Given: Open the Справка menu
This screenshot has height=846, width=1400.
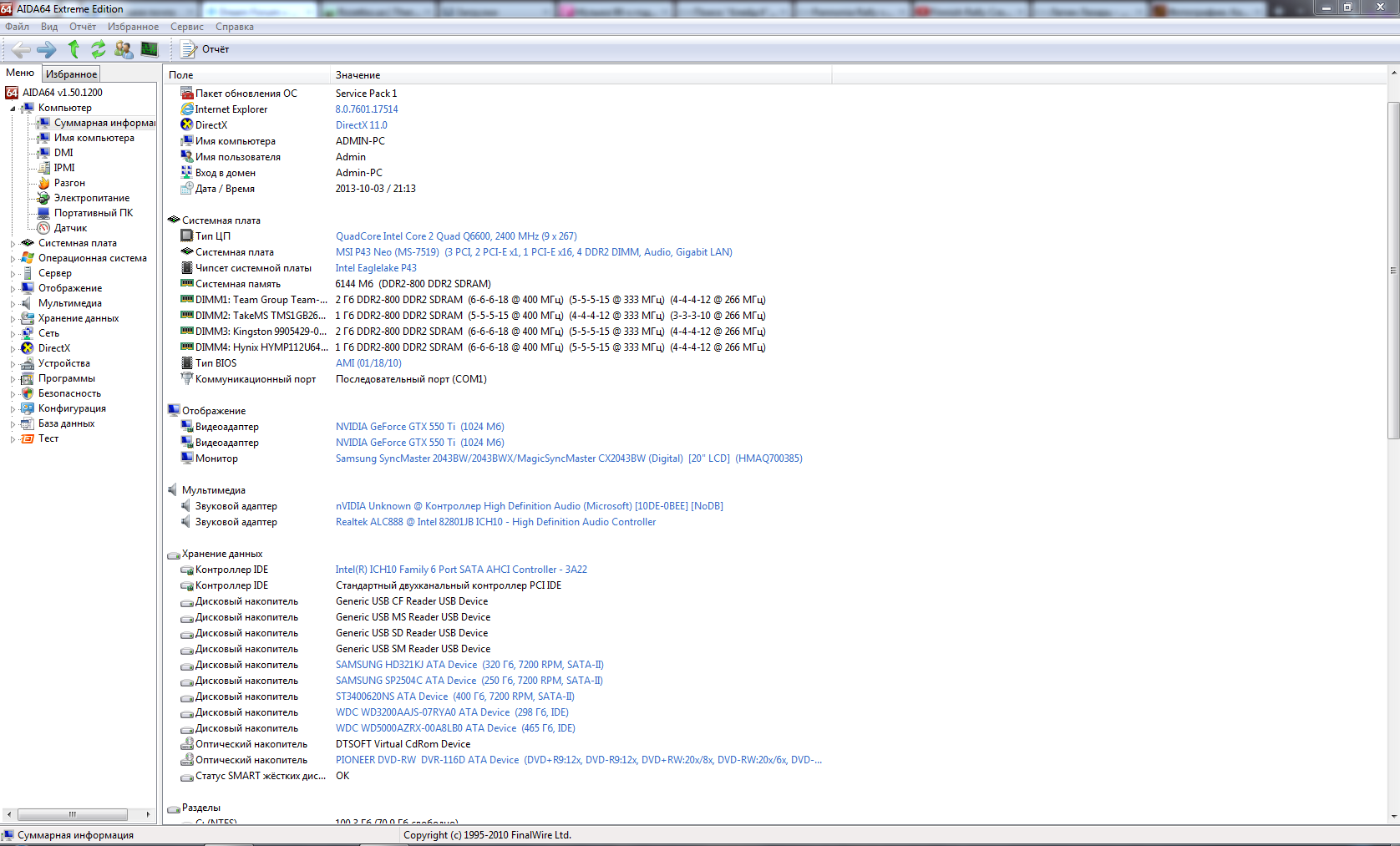Looking at the screenshot, I should 235,27.
